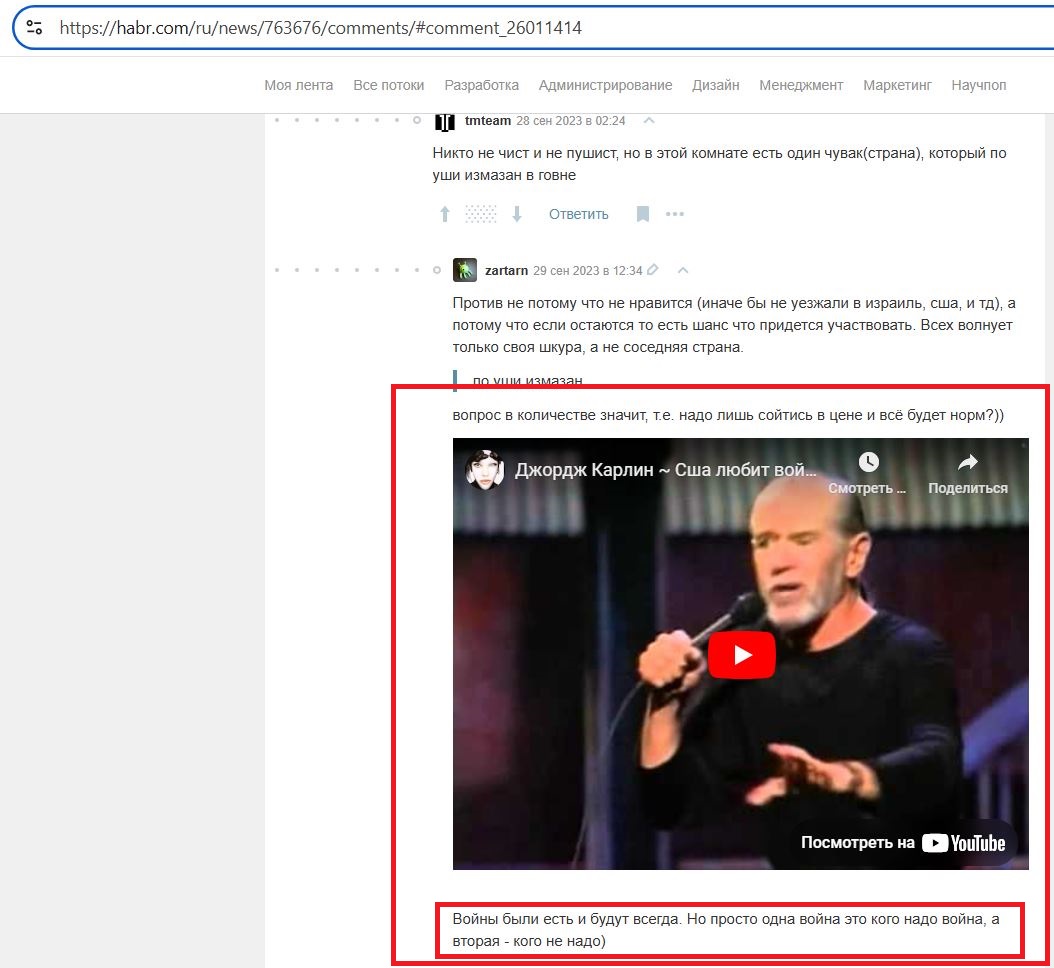Open the YouTube channel avatar on the video
Image resolution: width=1054 pixels, height=968 pixels.
[x=485, y=469]
